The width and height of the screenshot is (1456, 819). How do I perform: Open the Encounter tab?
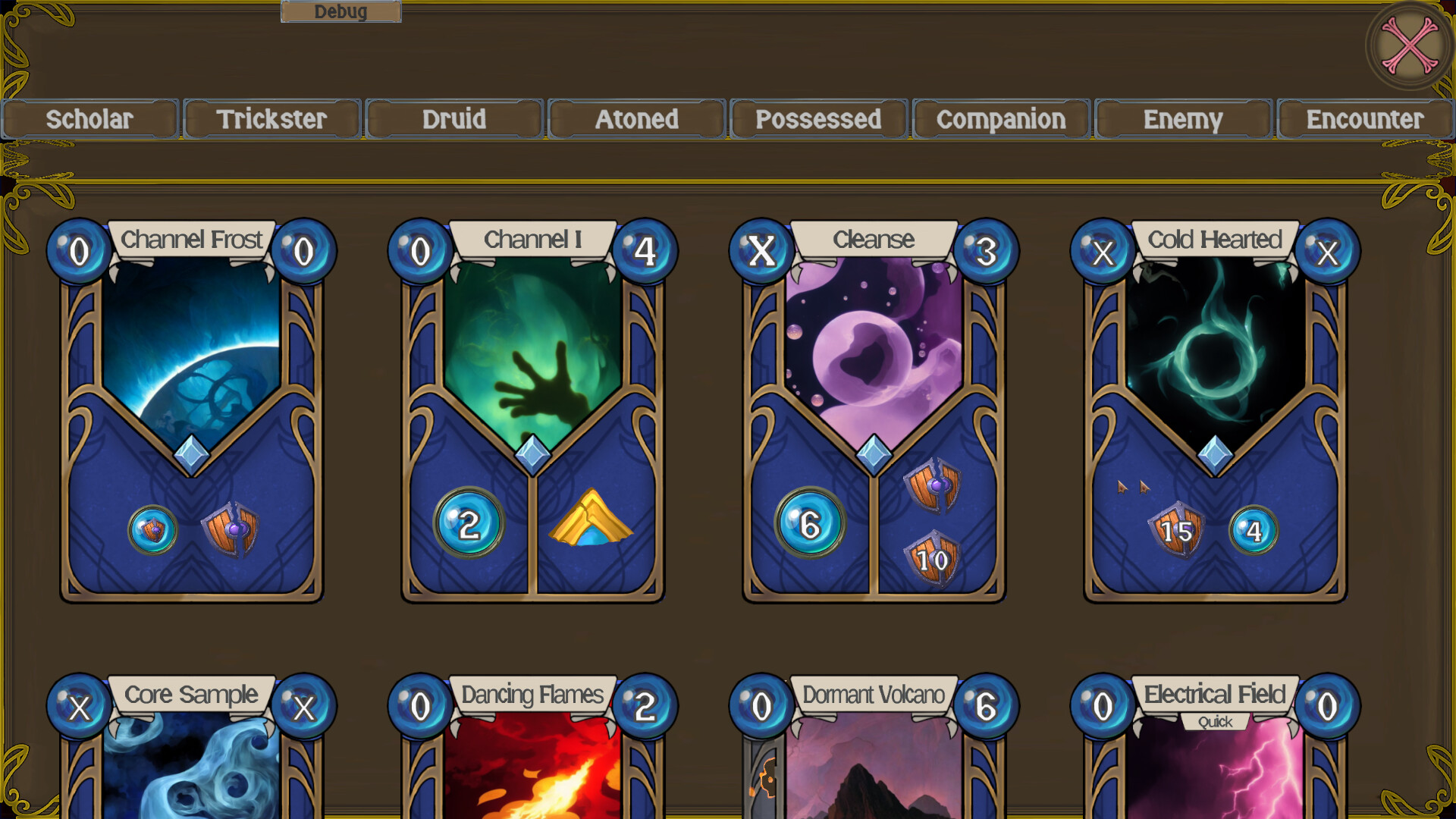point(1365,119)
